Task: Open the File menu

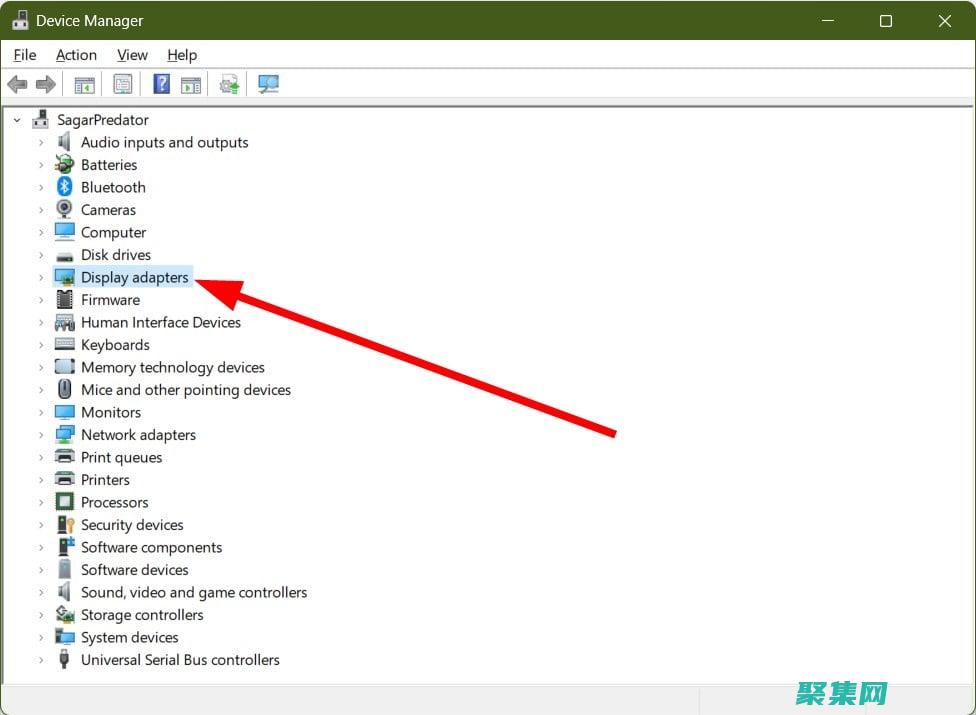Action: (x=25, y=55)
